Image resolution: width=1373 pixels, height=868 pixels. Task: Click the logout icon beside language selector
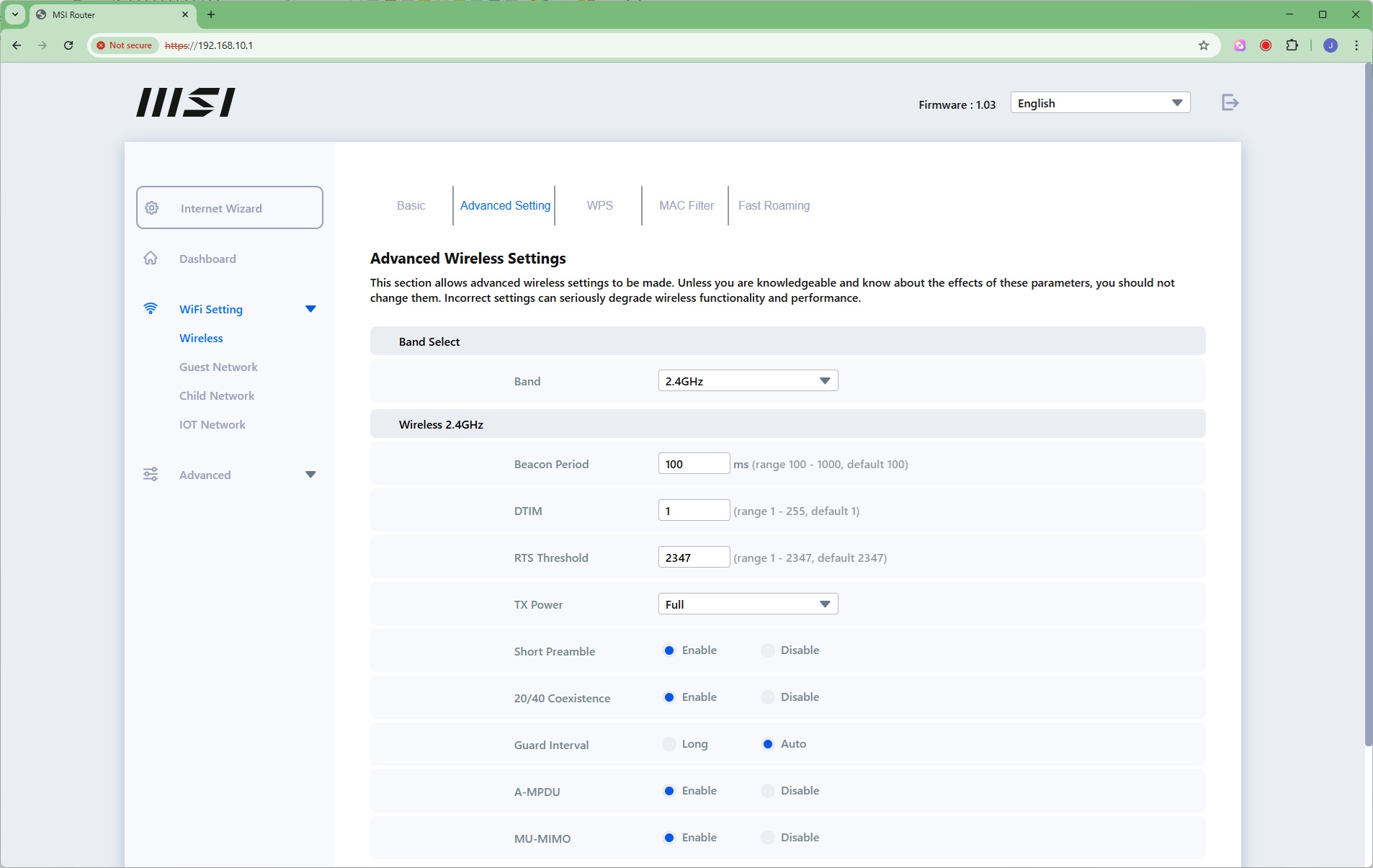click(x=1230, y=103)
